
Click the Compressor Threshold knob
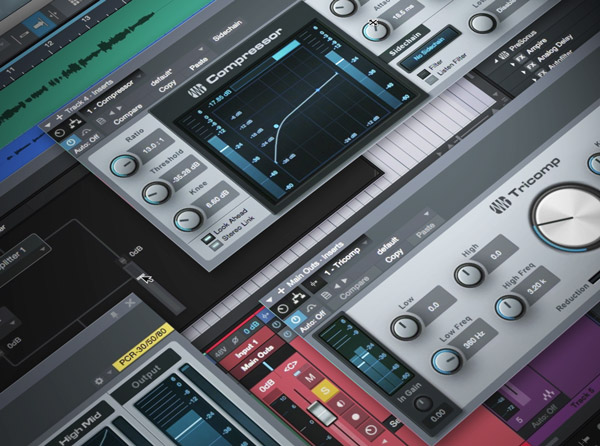coord(156,193)
